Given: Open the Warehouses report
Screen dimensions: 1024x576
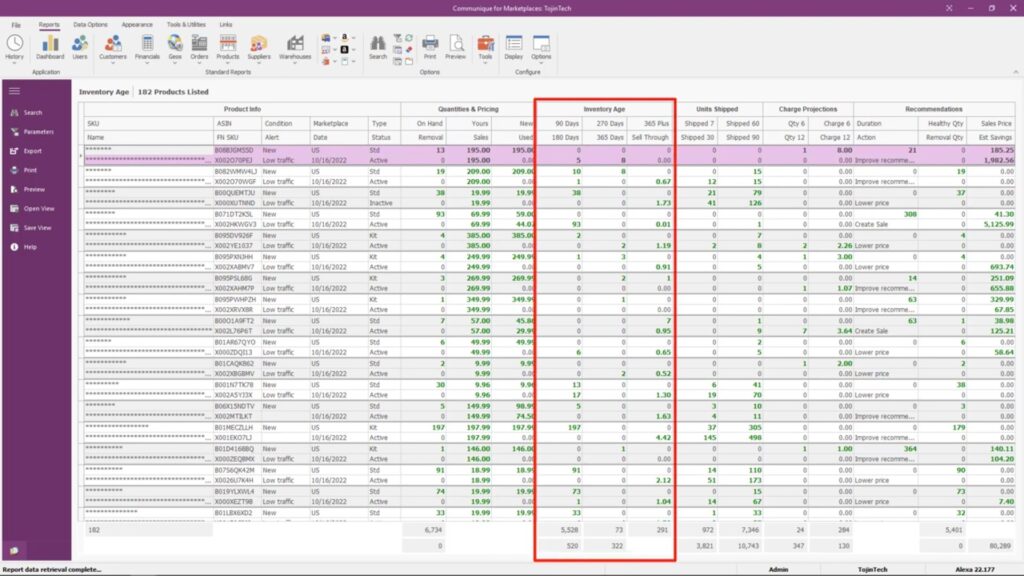Looking at the screenshot, I should (x=295, y=45).
